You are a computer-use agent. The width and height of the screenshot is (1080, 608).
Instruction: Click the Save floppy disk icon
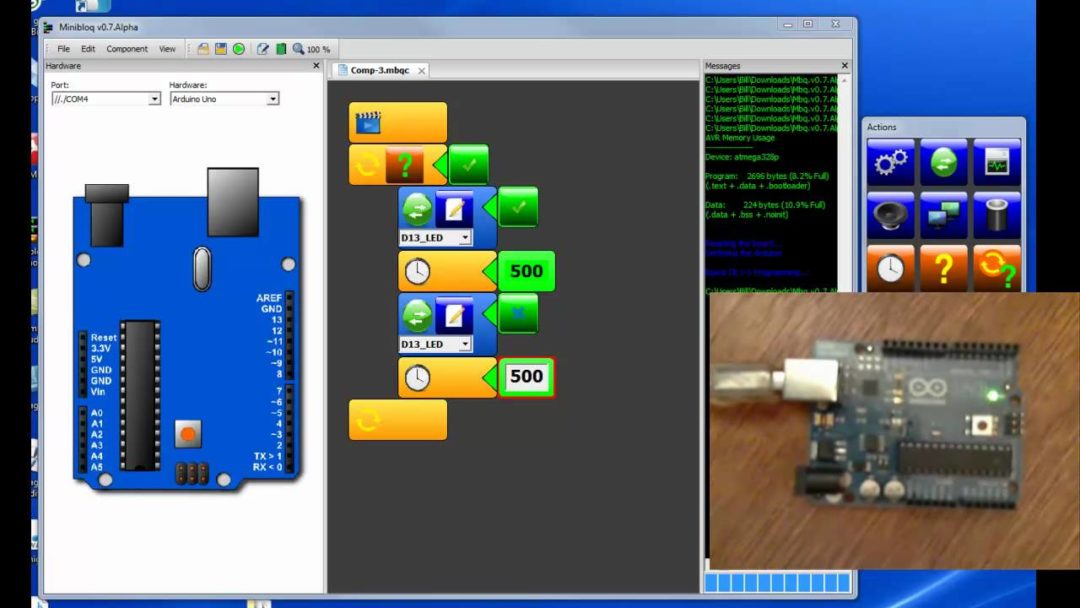point(220,49)
